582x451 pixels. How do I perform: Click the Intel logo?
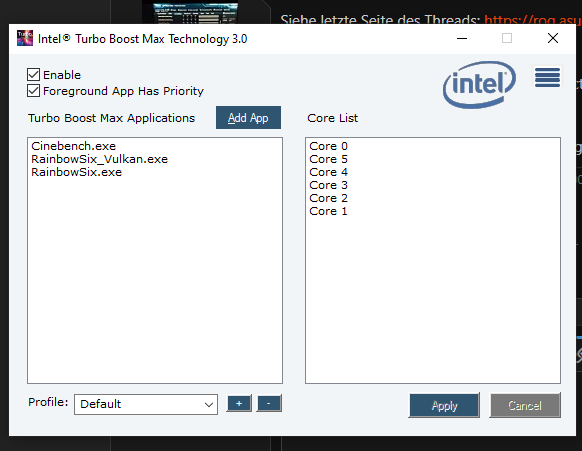479,85
